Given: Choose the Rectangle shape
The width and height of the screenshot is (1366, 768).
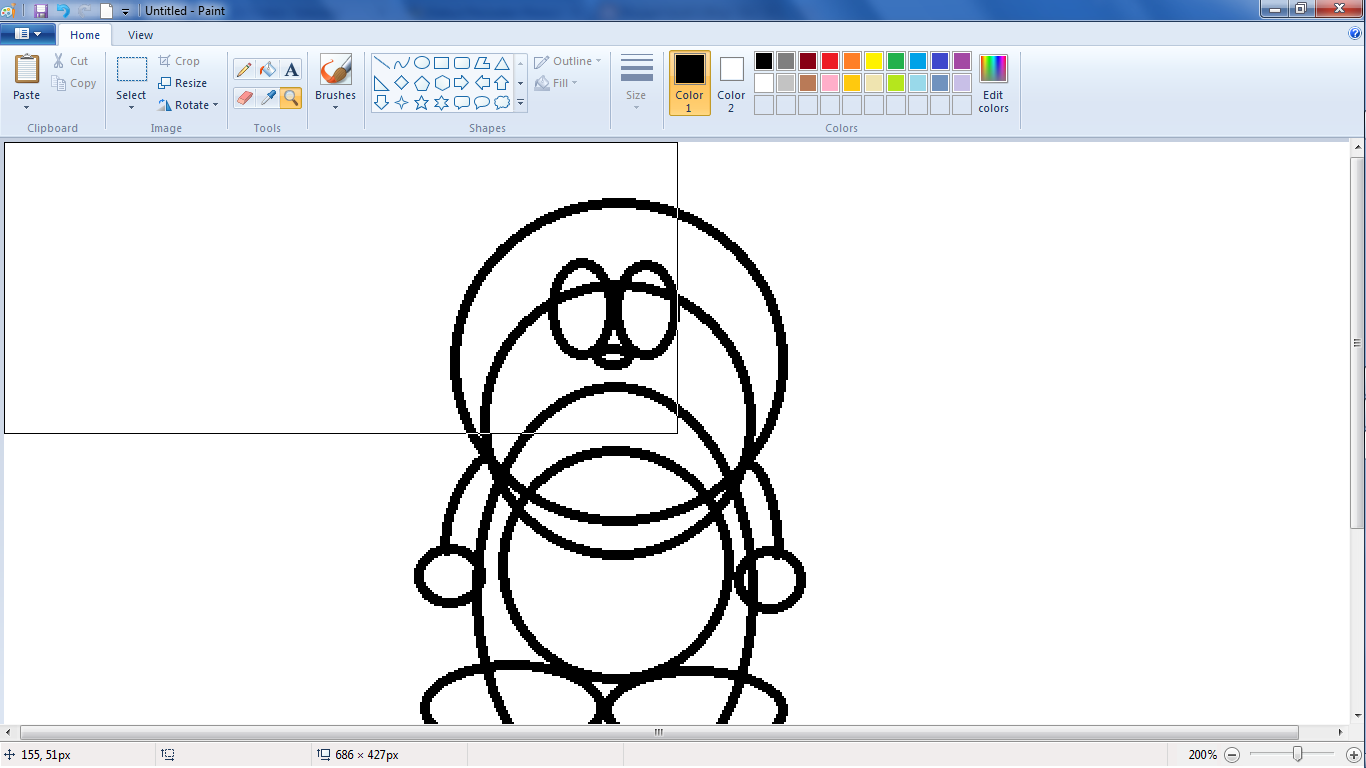Looking at the screenshot, I should (441, 63).
